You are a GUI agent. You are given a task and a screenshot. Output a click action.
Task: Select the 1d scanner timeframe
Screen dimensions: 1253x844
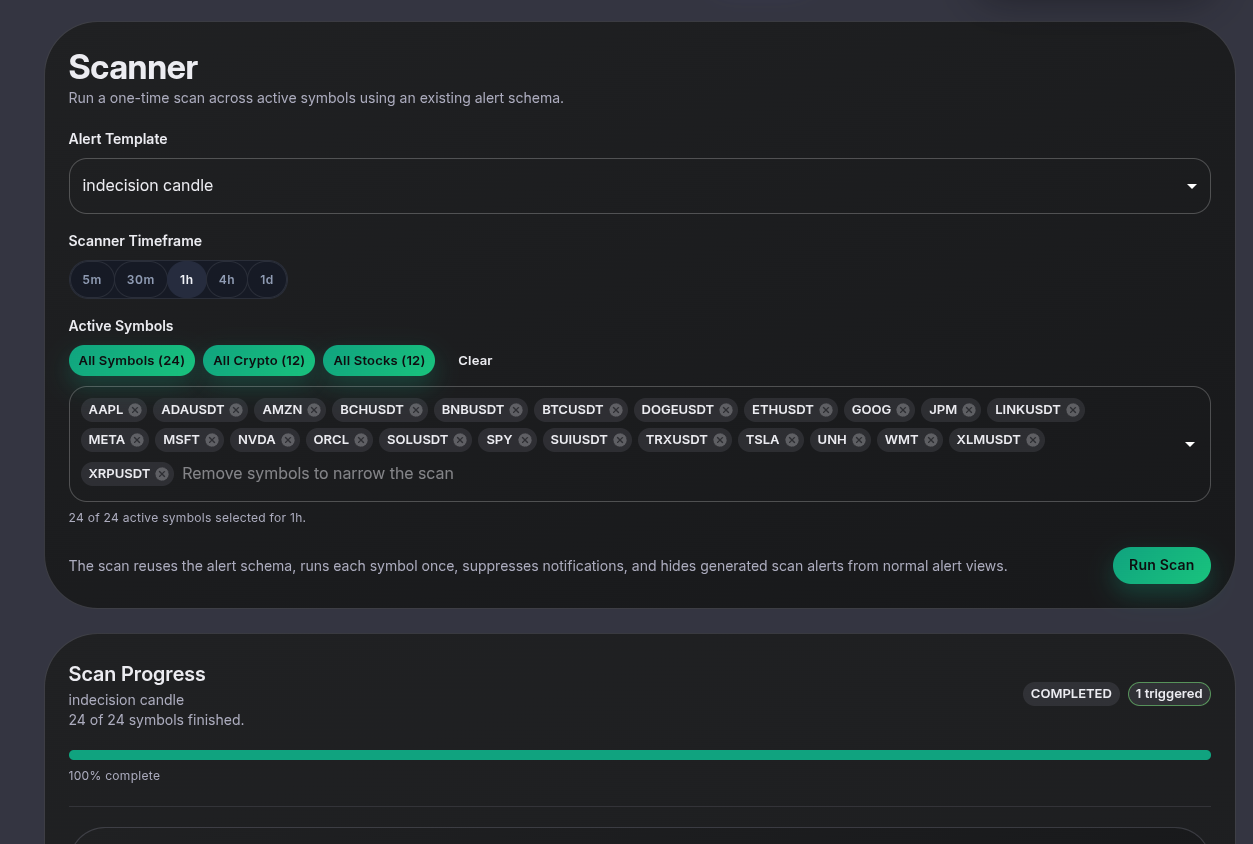(x=267, y=280)
